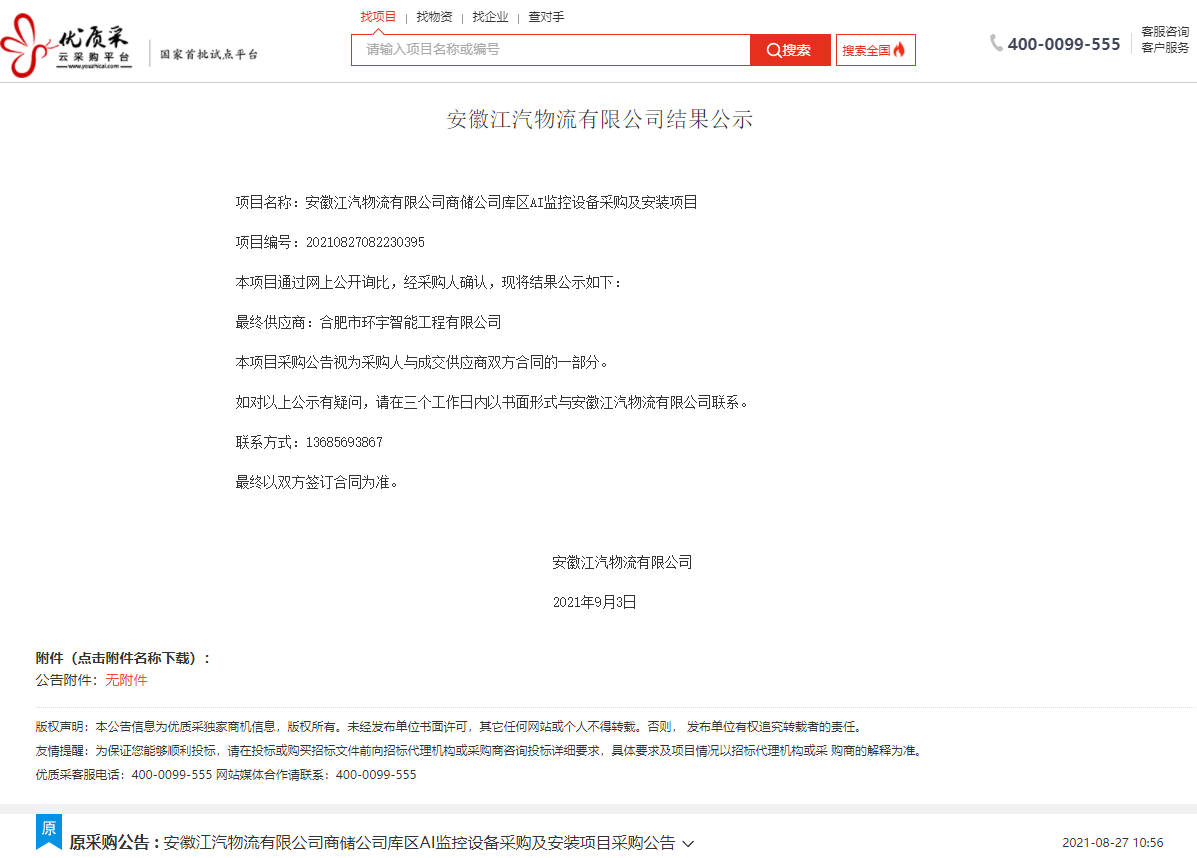Select the 找企业 tab
The image size is (1197, 858).
(x=490, y=16)
